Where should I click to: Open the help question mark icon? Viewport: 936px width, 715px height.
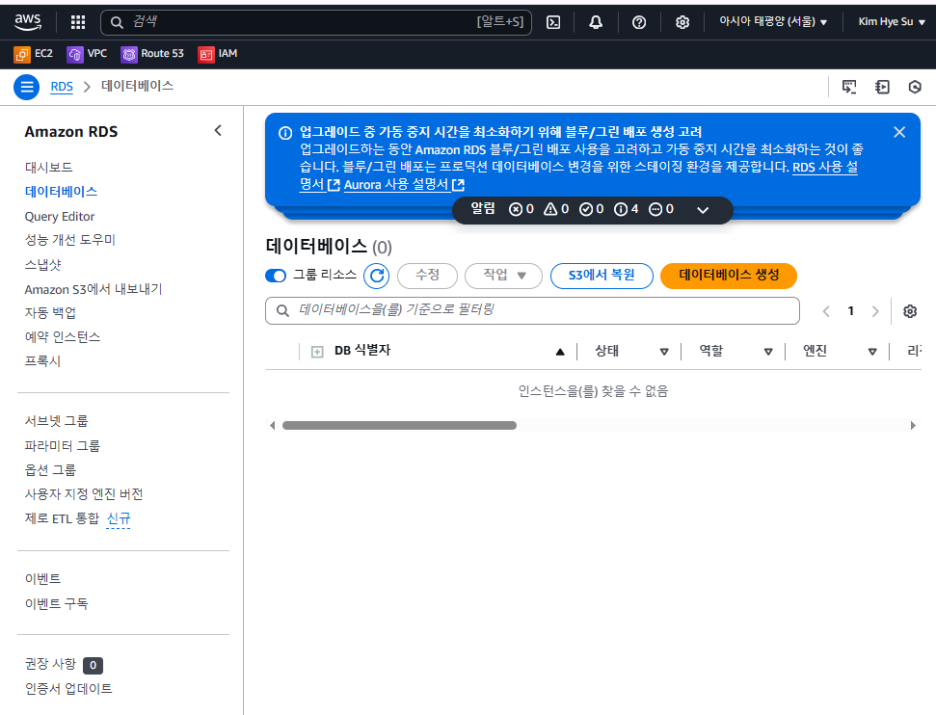(x=639, y=22)
